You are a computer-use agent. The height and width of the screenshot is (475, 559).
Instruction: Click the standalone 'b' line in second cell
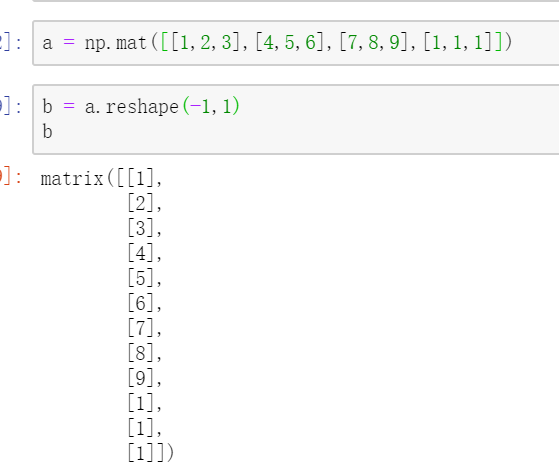click(47, 132)
